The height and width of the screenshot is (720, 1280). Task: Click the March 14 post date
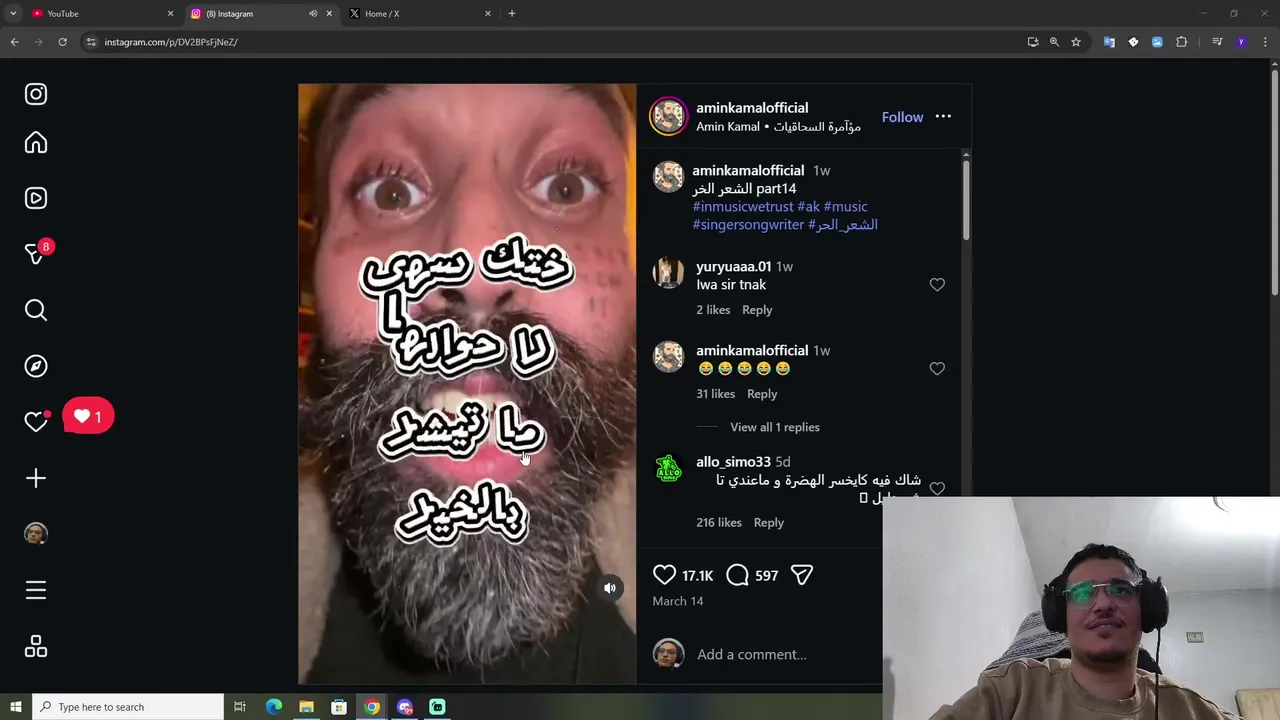coord(678,601)
